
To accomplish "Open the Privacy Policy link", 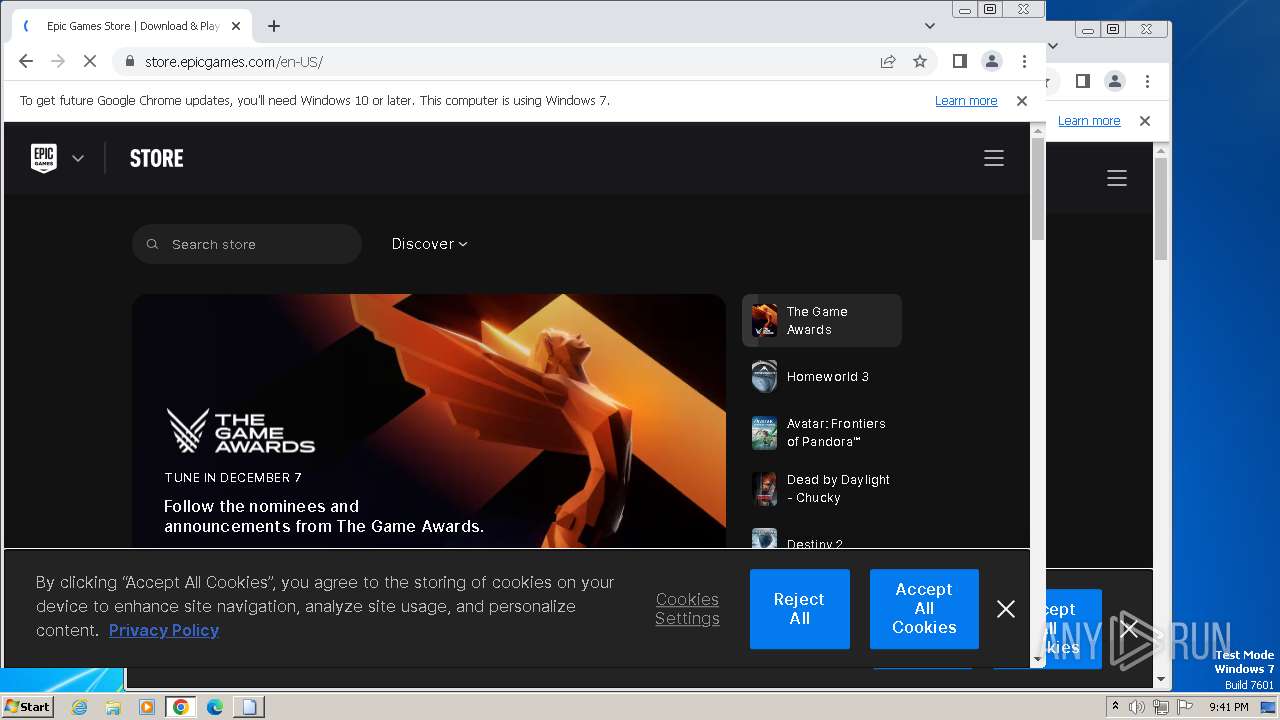I will (164, 630).
